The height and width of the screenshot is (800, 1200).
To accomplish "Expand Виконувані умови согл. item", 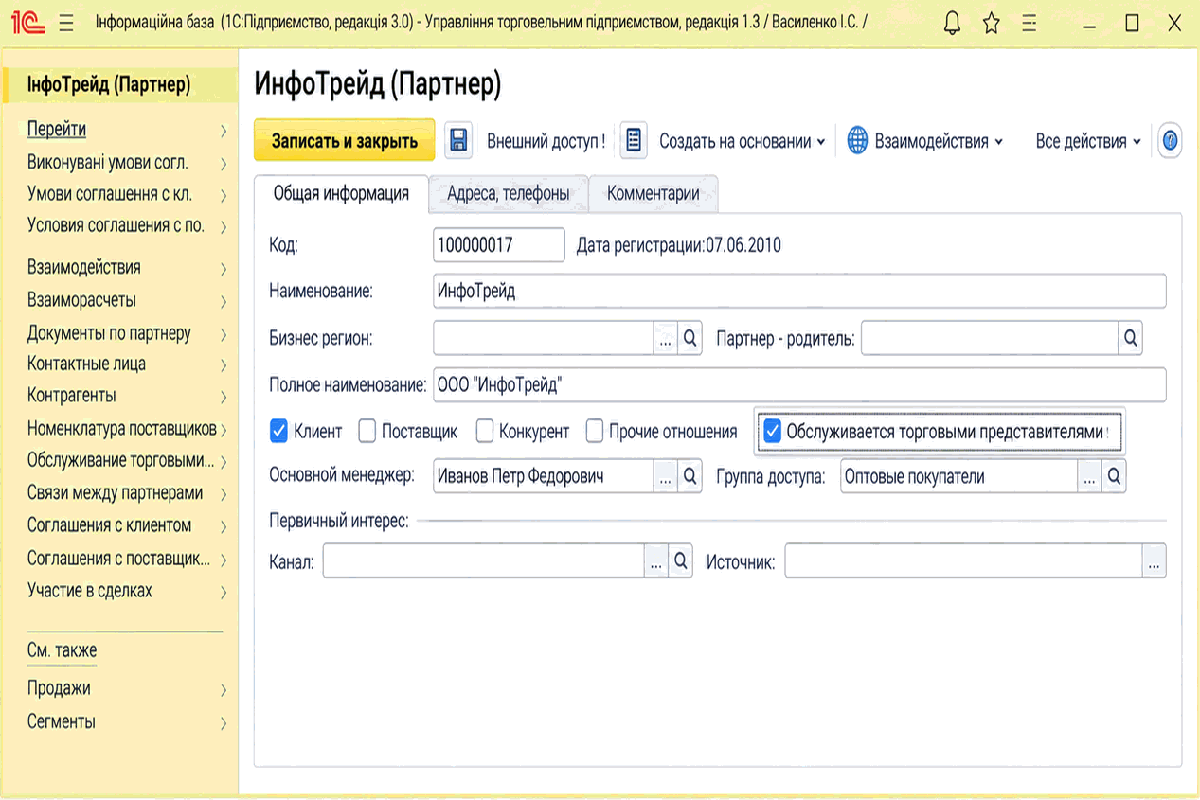I will 126,162.
